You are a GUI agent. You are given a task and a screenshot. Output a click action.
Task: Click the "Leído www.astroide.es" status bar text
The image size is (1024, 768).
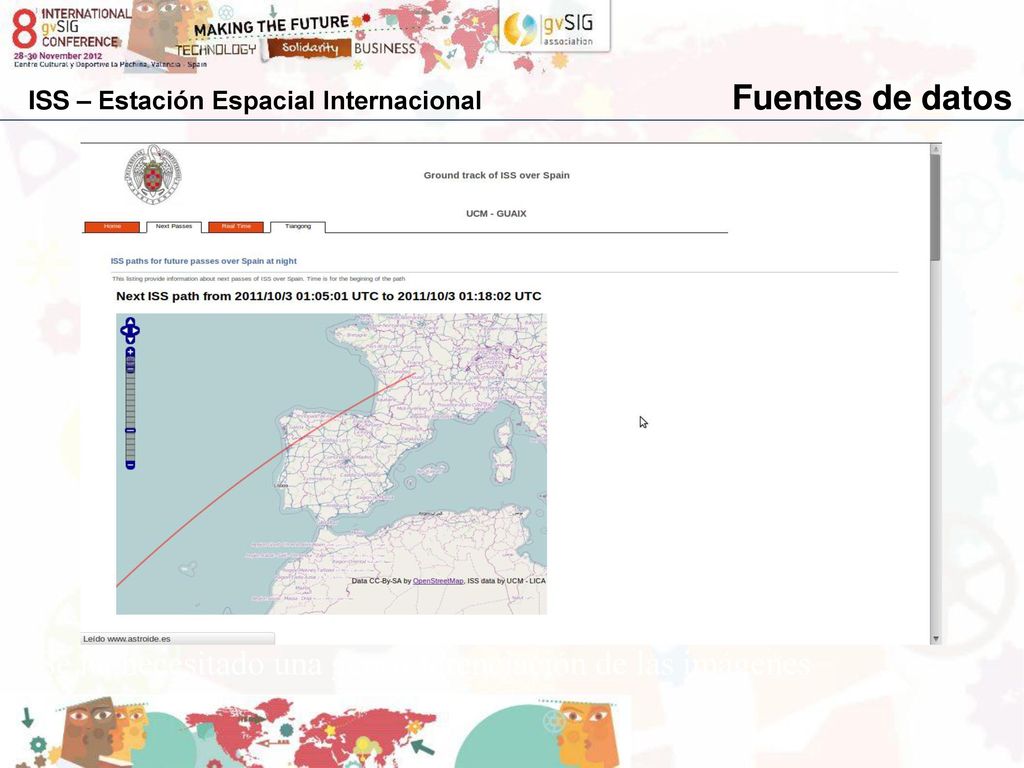tap(127, 639)
